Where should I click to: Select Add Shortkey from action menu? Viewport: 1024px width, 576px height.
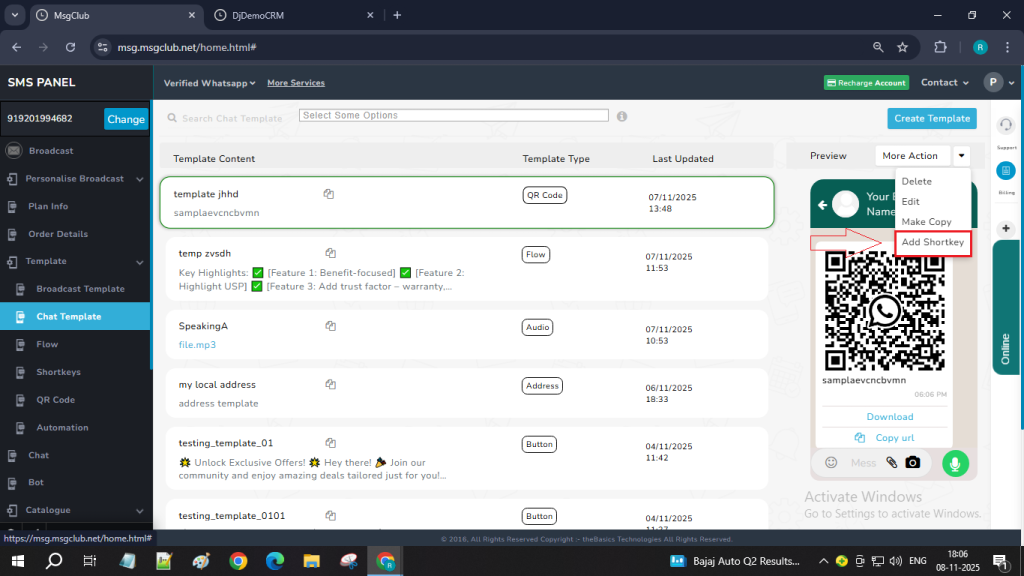[x=932, y=242]
